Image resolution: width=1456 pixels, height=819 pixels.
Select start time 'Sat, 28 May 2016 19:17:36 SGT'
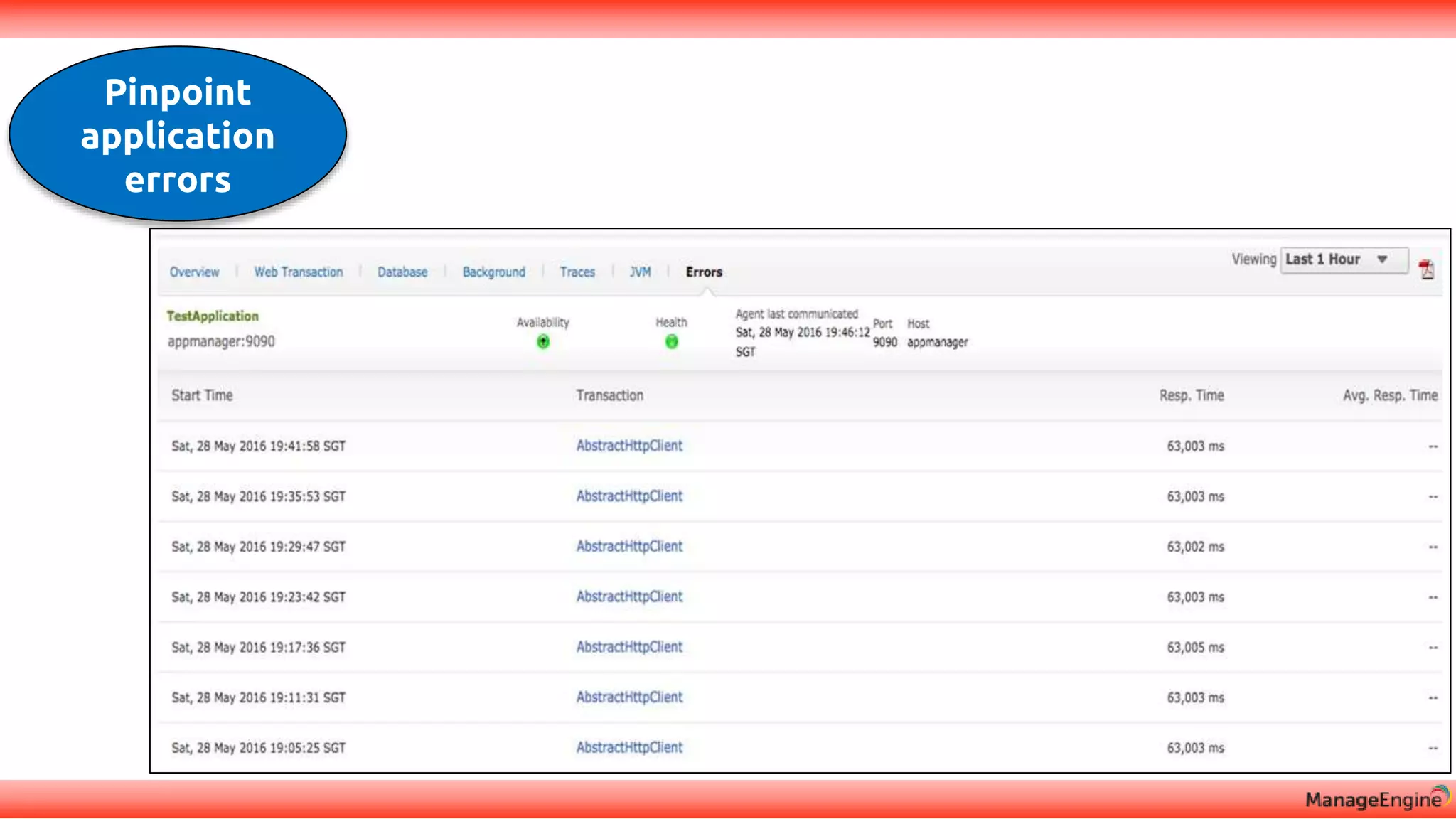[x=258, y=648]
